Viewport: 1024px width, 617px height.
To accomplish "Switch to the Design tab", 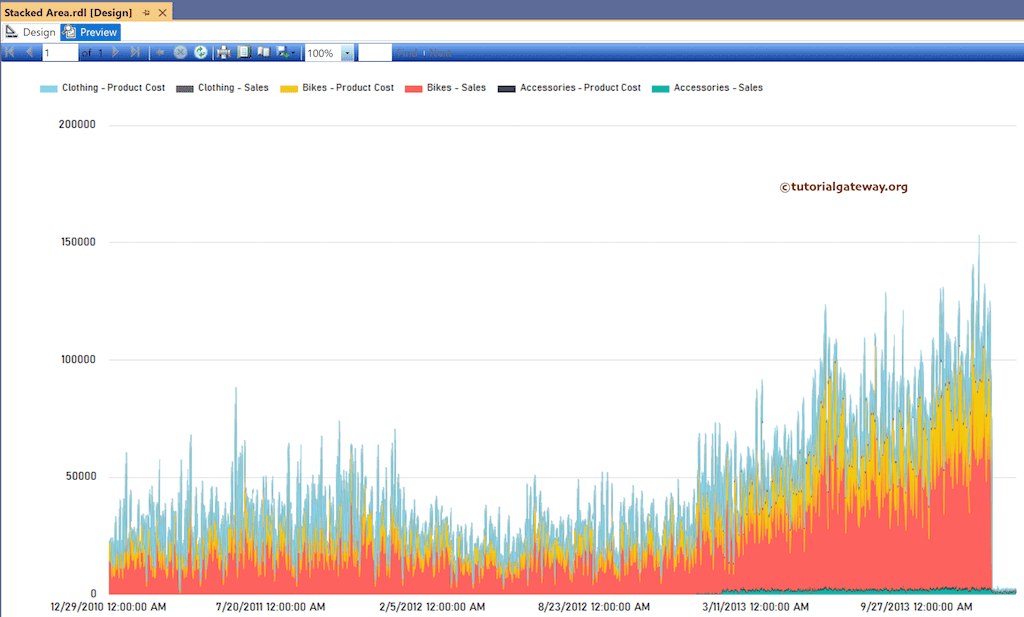I will click(31, 32).
